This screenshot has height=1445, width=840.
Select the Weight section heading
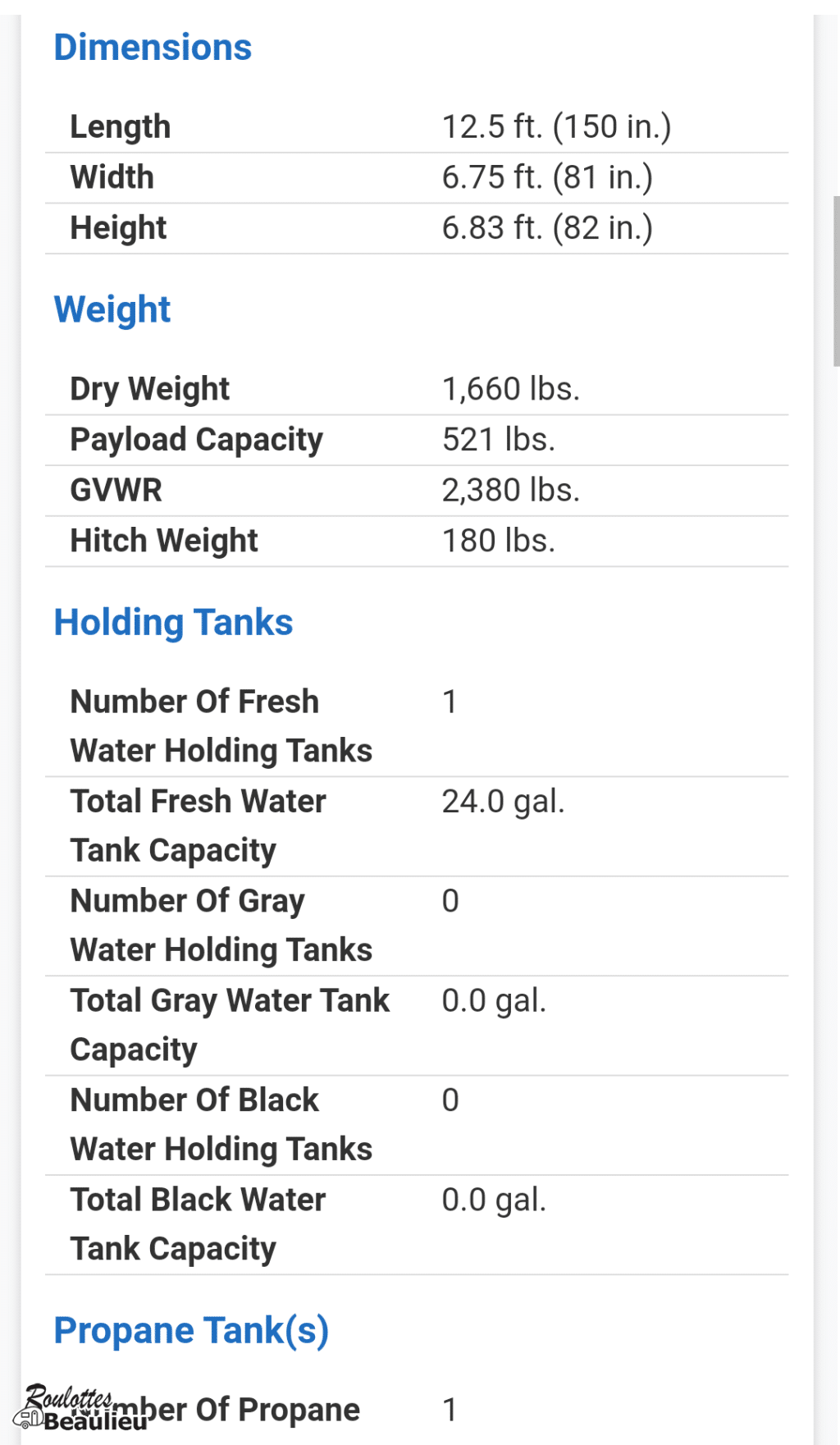112,310
